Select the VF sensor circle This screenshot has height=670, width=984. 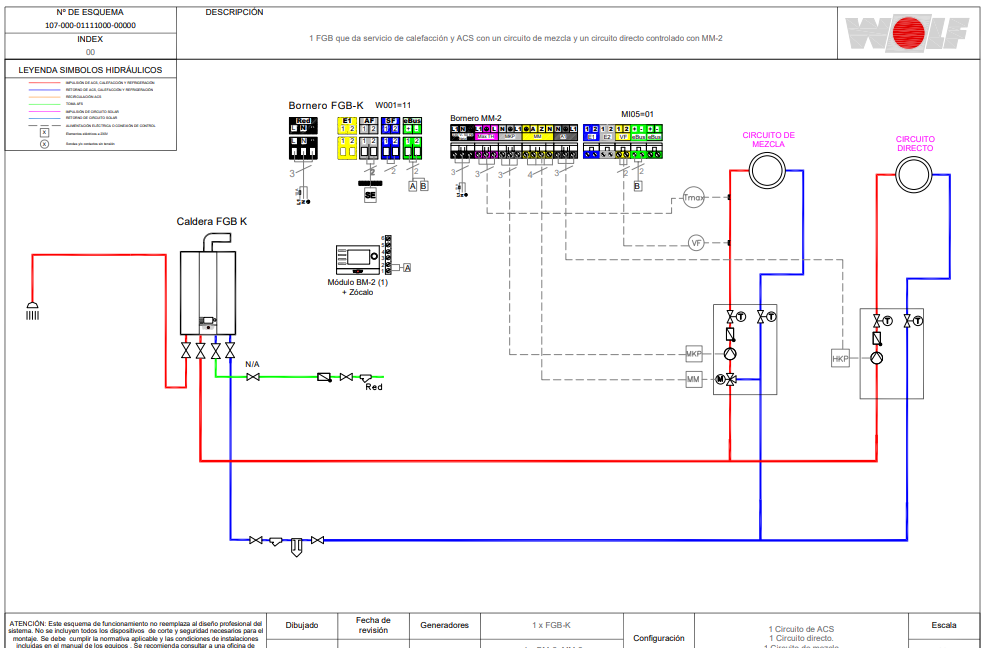coord(696,243)
